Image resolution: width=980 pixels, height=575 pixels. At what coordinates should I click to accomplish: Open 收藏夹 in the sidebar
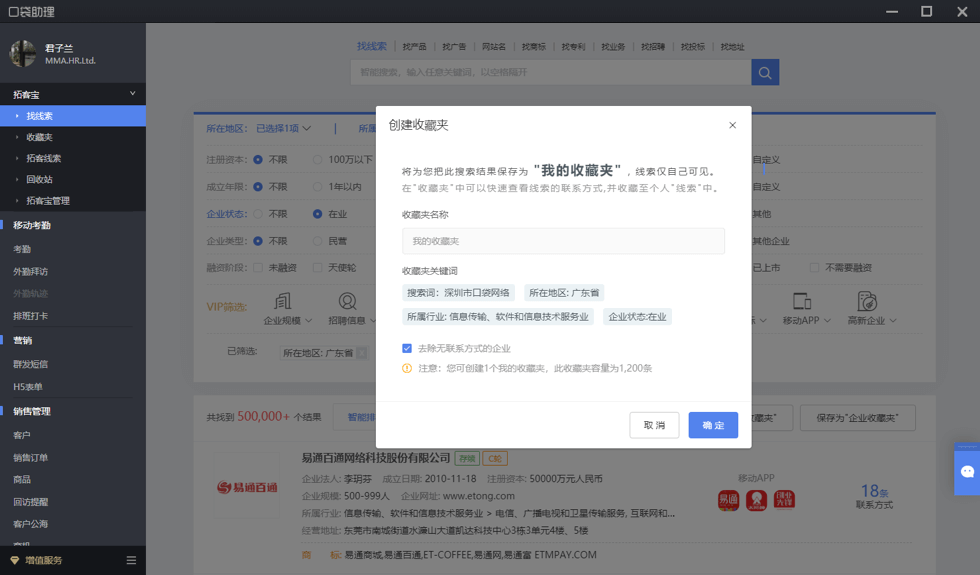(x=40, y=137)
